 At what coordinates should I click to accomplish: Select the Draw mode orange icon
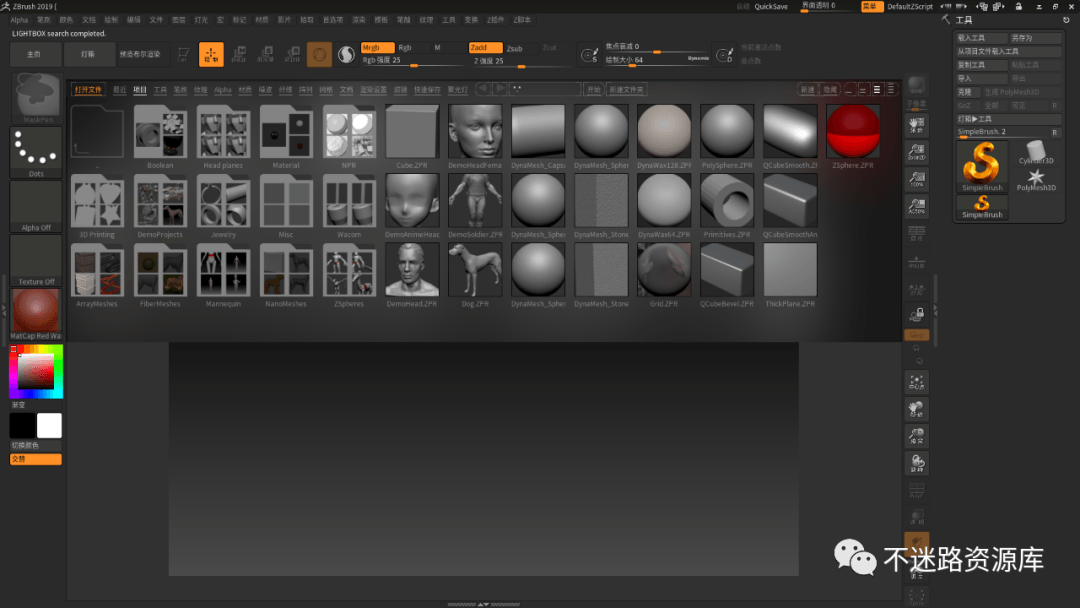coord(211,54)
